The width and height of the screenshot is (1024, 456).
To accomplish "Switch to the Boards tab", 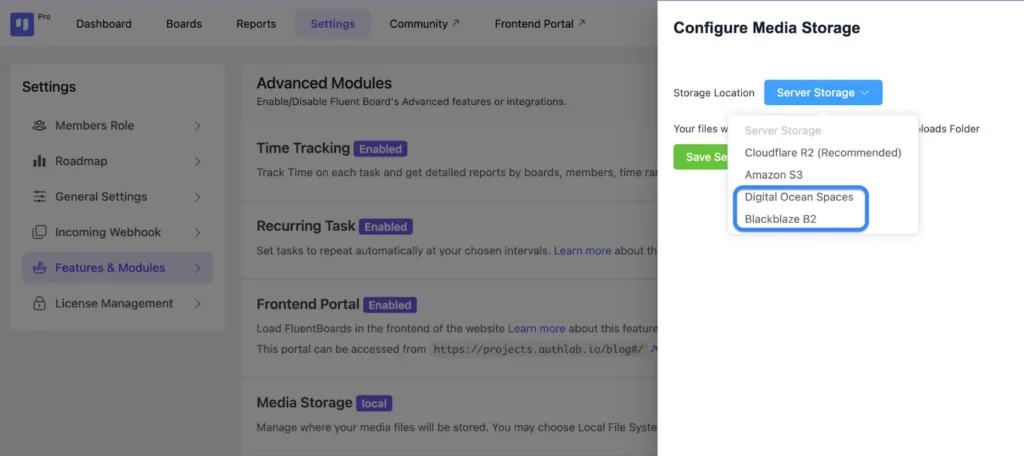I will click(x=184, y=24).
